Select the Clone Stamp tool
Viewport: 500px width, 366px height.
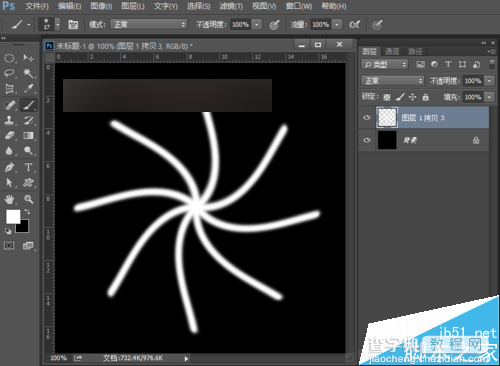(9, 120)
